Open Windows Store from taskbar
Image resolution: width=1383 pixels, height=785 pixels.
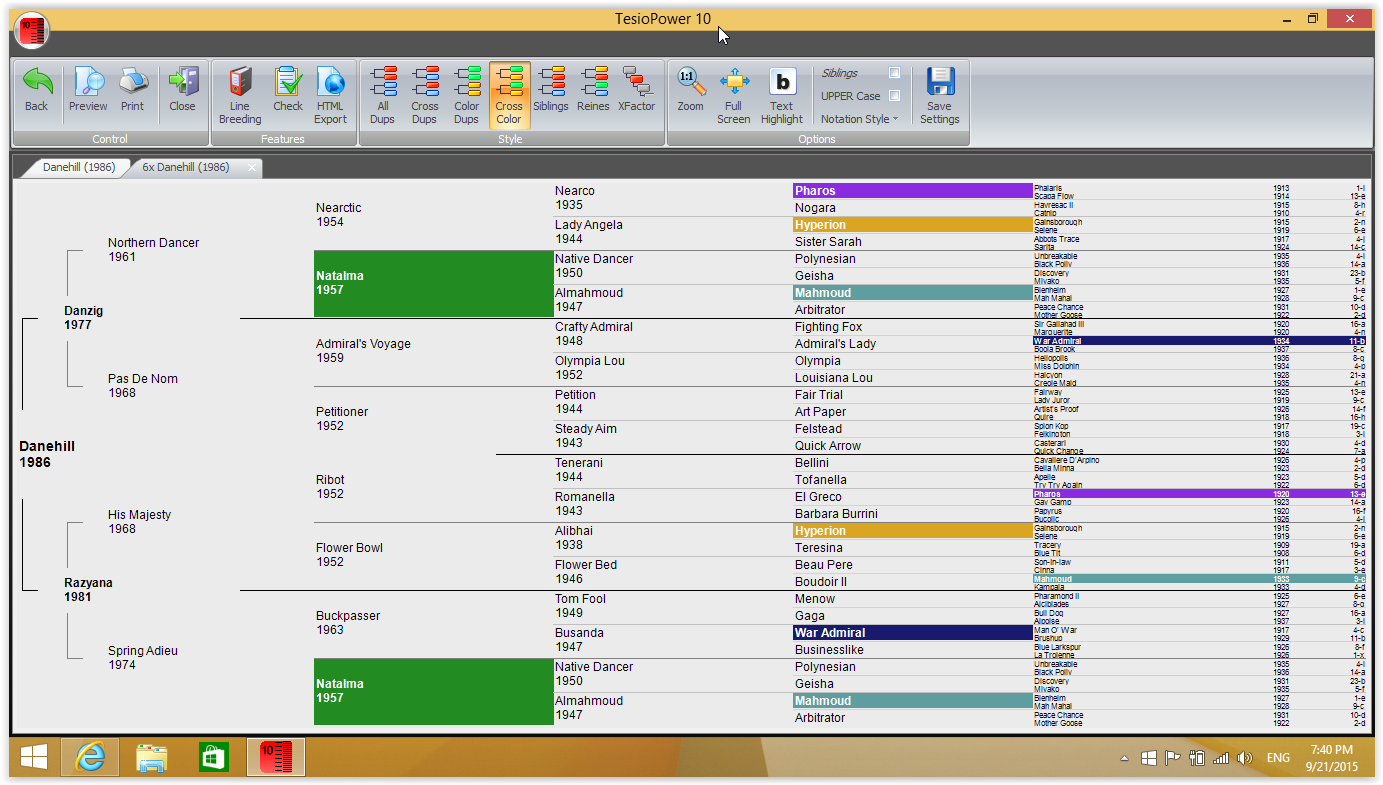[x=213, y=758]
